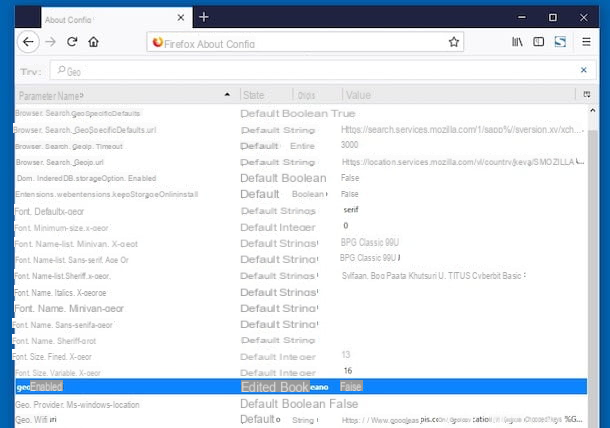This screenshot has height=428, width=610.
Task: Select the highlighted geo.Enabled row
Action: pos(301,386)
